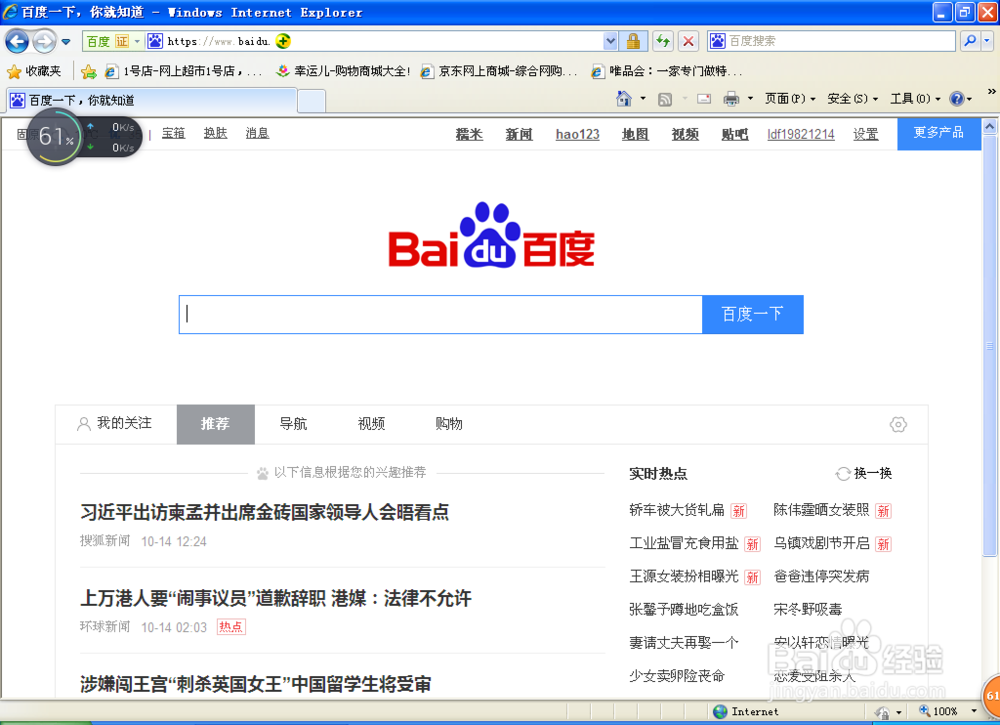Click the Read Mail icon in command bar
This screenshot has width=1000, height=725.
click(704, 99)
